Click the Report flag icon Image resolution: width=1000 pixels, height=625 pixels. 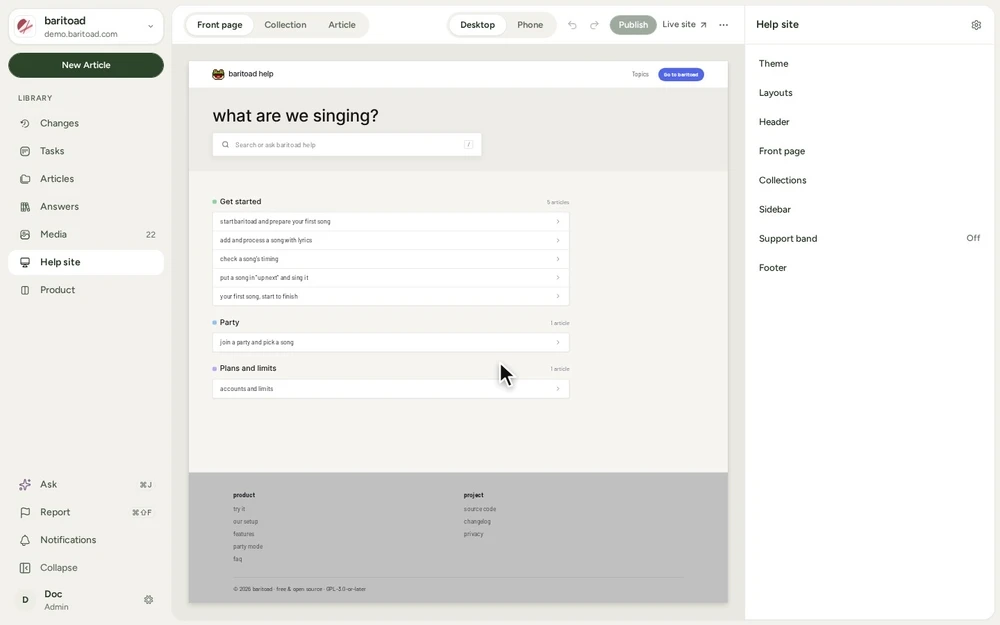coord(25,512)
